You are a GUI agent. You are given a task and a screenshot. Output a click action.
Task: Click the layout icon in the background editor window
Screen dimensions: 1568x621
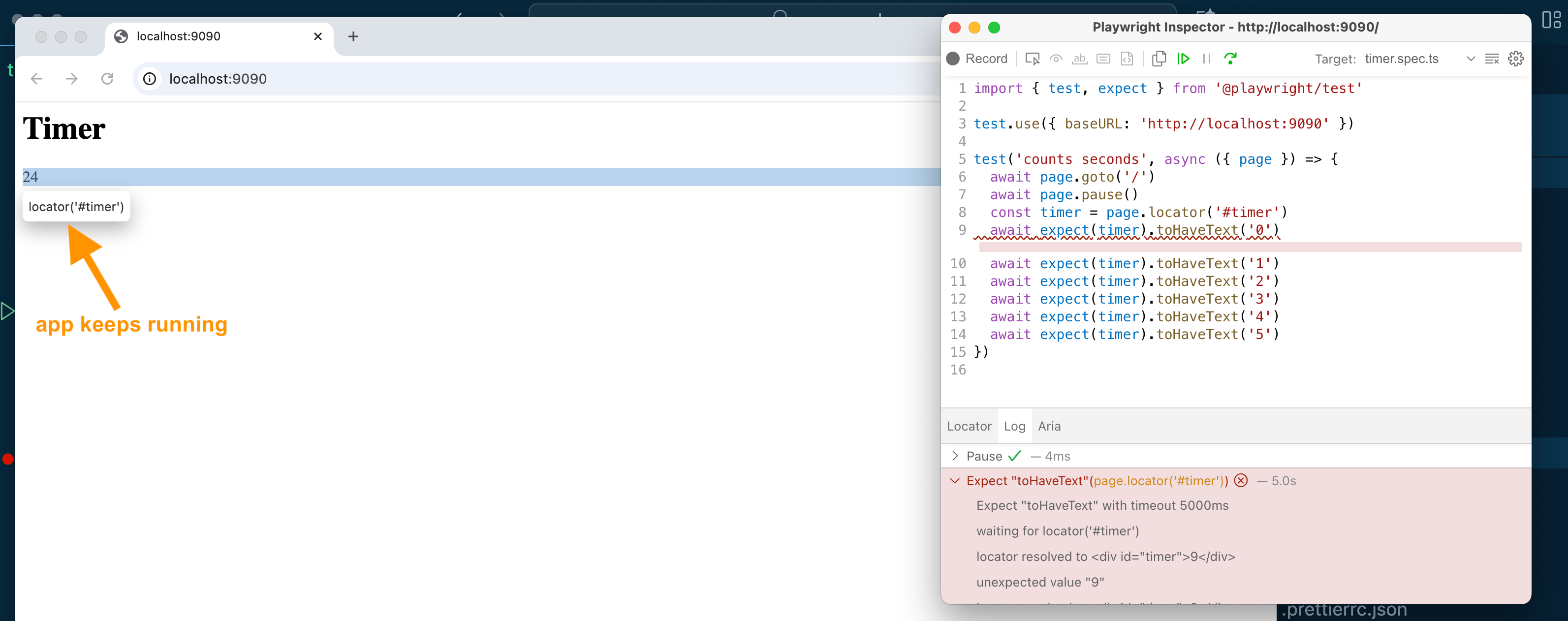pos(1551,20)
